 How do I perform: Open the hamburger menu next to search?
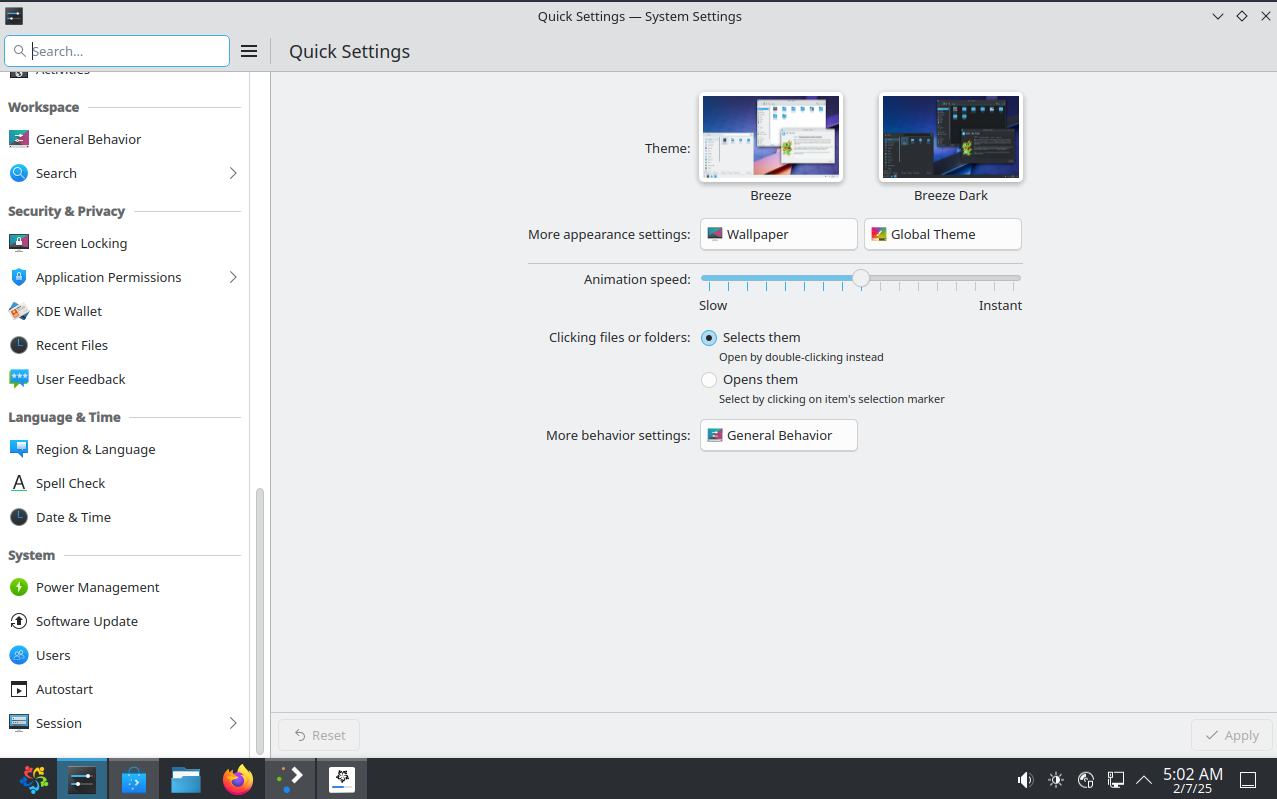pyautogui.click(x=249, y=51)
